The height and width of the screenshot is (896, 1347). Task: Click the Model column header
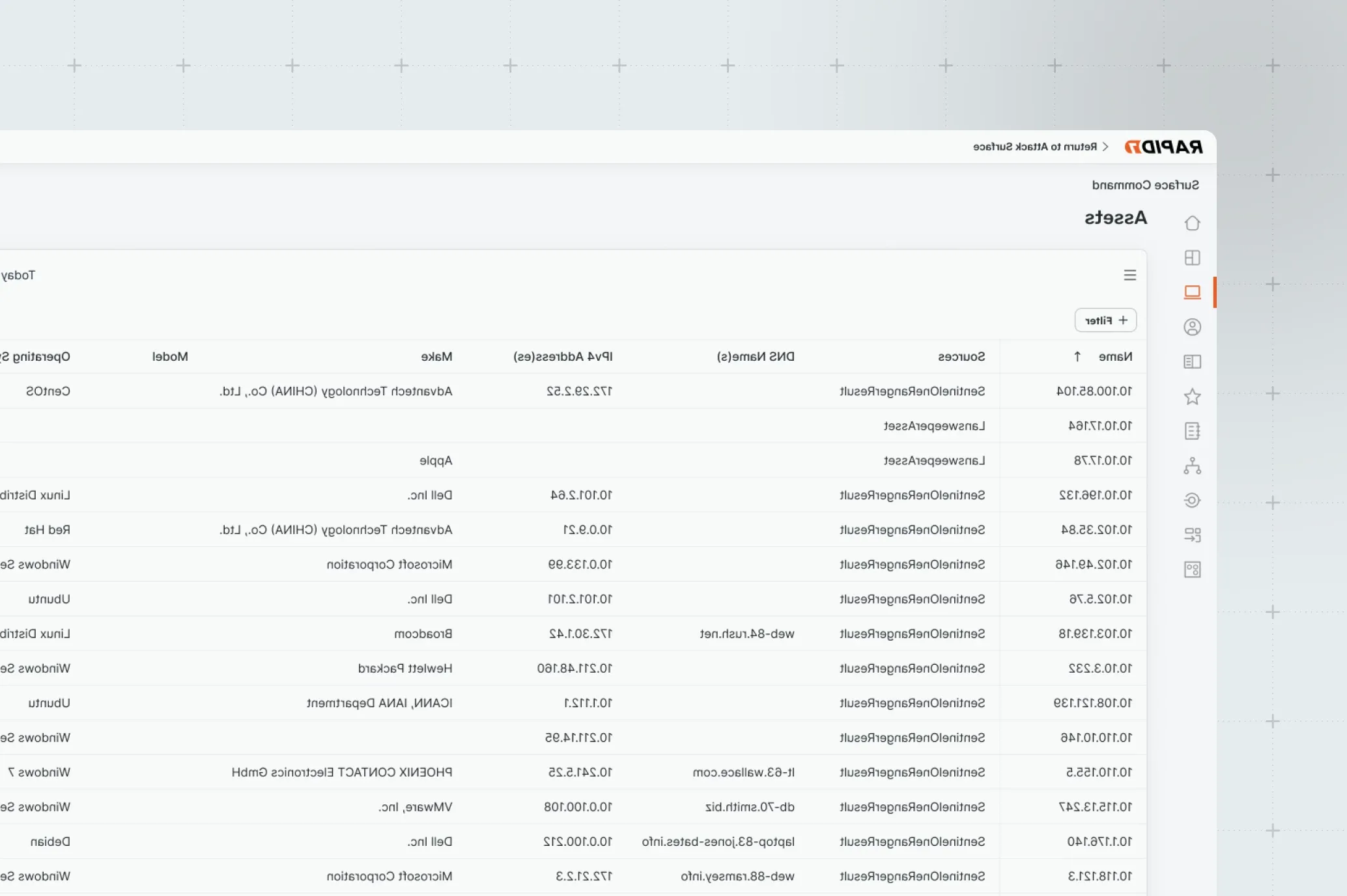coord(170,356)
